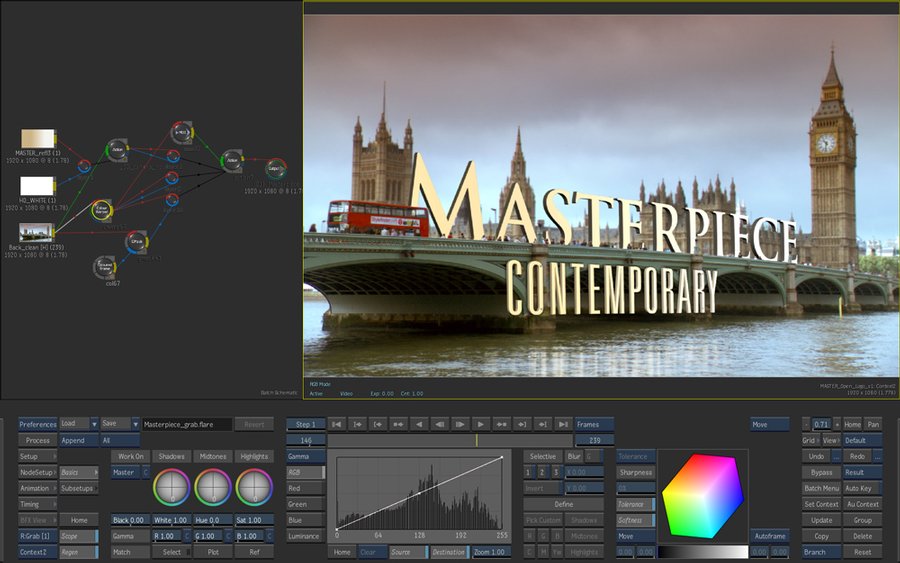Toggle the RGB channel button
This screenshot has height=563, width=900.
point(305,472)
